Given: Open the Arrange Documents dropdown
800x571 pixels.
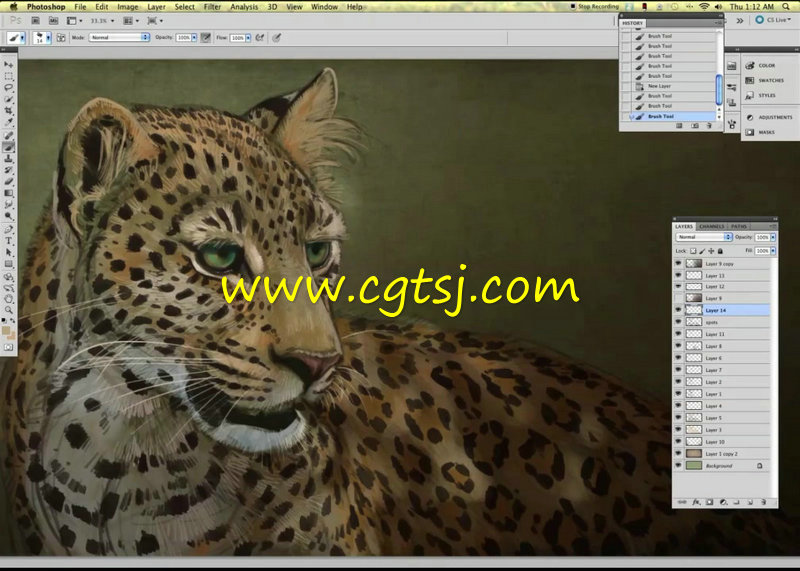Looking at the screenshot, I should (129, 21).
